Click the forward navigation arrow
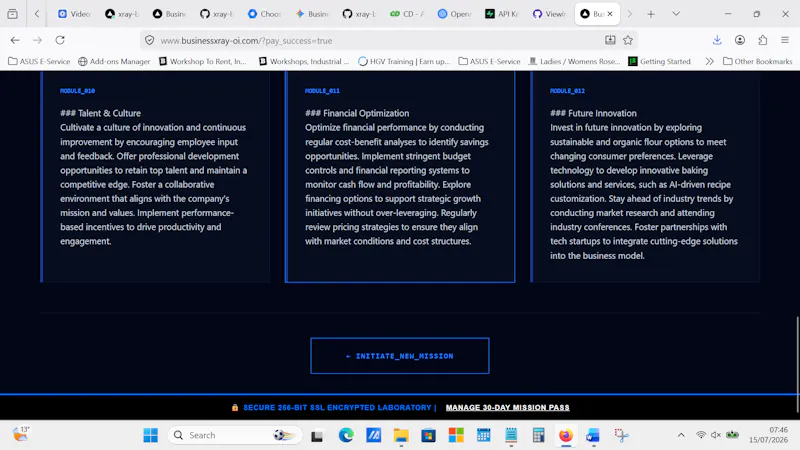 tap(37, 40)
